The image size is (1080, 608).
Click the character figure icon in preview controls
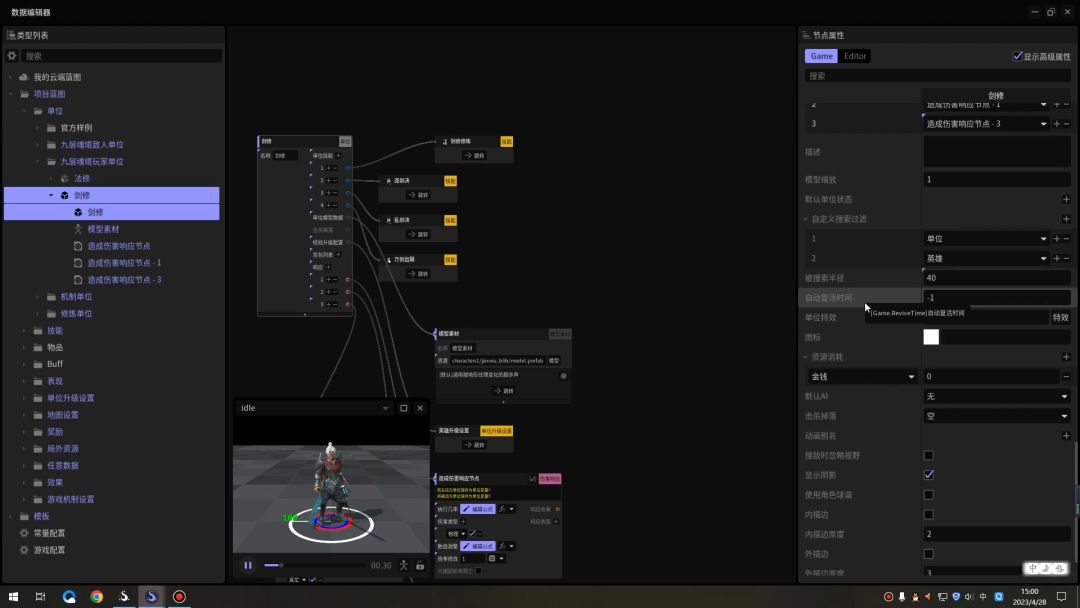point(404,566)
